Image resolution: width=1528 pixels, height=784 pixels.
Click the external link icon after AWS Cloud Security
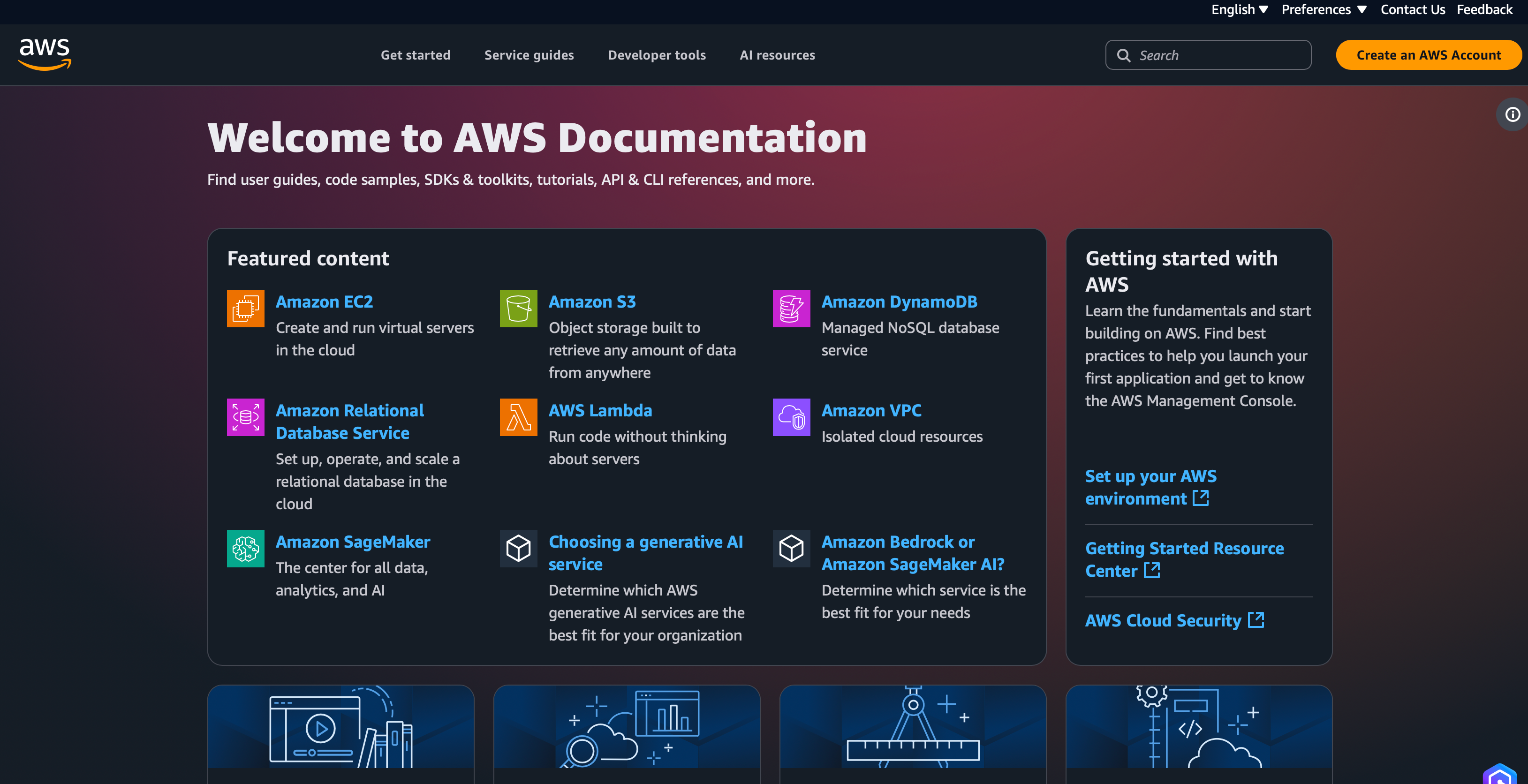pyautogui.click(x=1256, y=620)
